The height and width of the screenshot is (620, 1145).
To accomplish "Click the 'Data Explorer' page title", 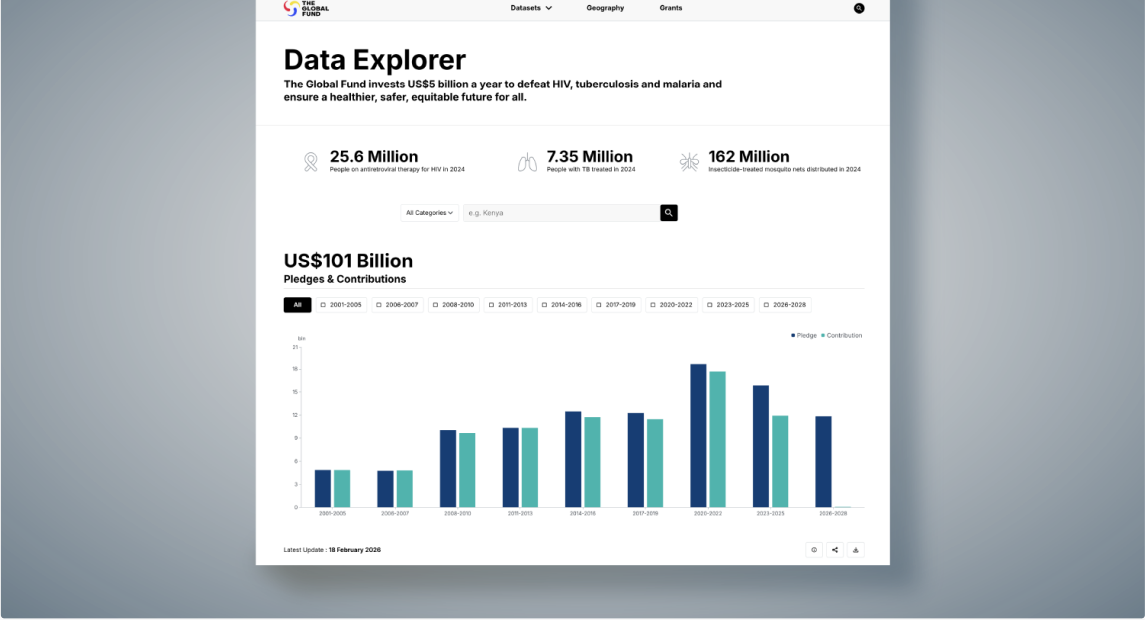I will (375, 60).
